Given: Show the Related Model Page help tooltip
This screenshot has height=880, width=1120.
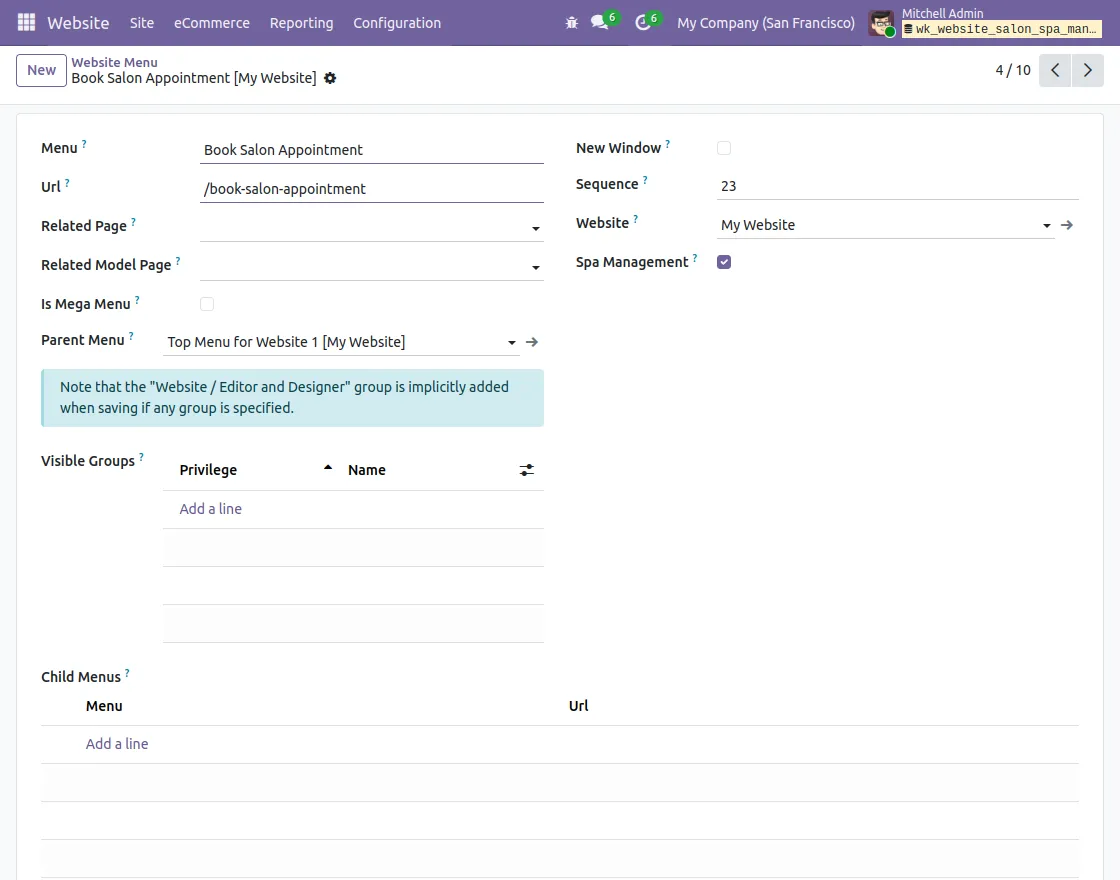Looking at the screenshot, I should (x=178, y=261).
